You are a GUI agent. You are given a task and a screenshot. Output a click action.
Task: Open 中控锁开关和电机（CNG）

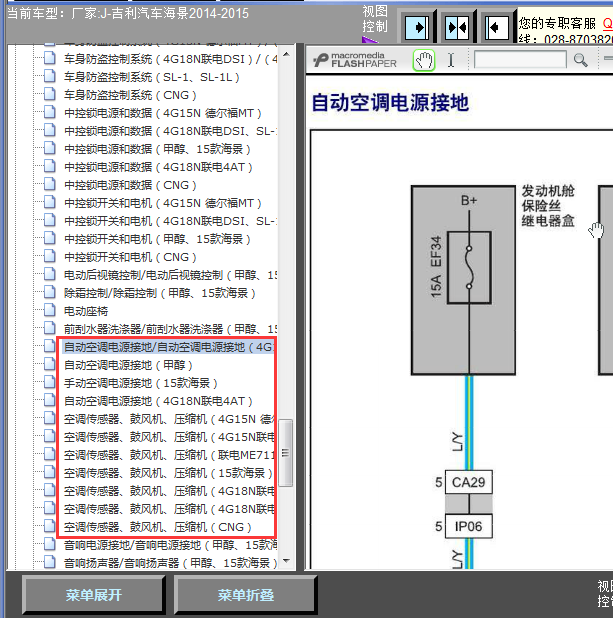[x=130, y=257]
